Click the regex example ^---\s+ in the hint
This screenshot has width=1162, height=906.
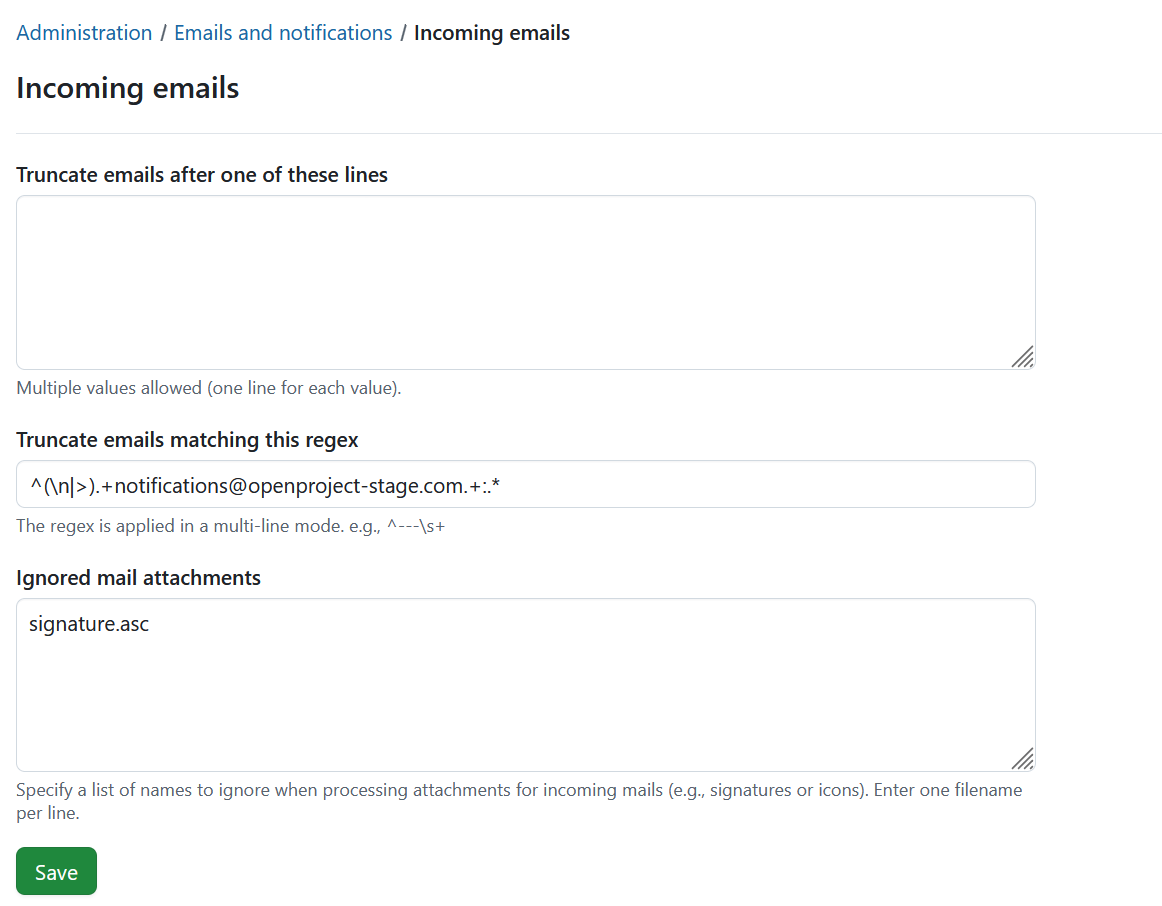418,525
